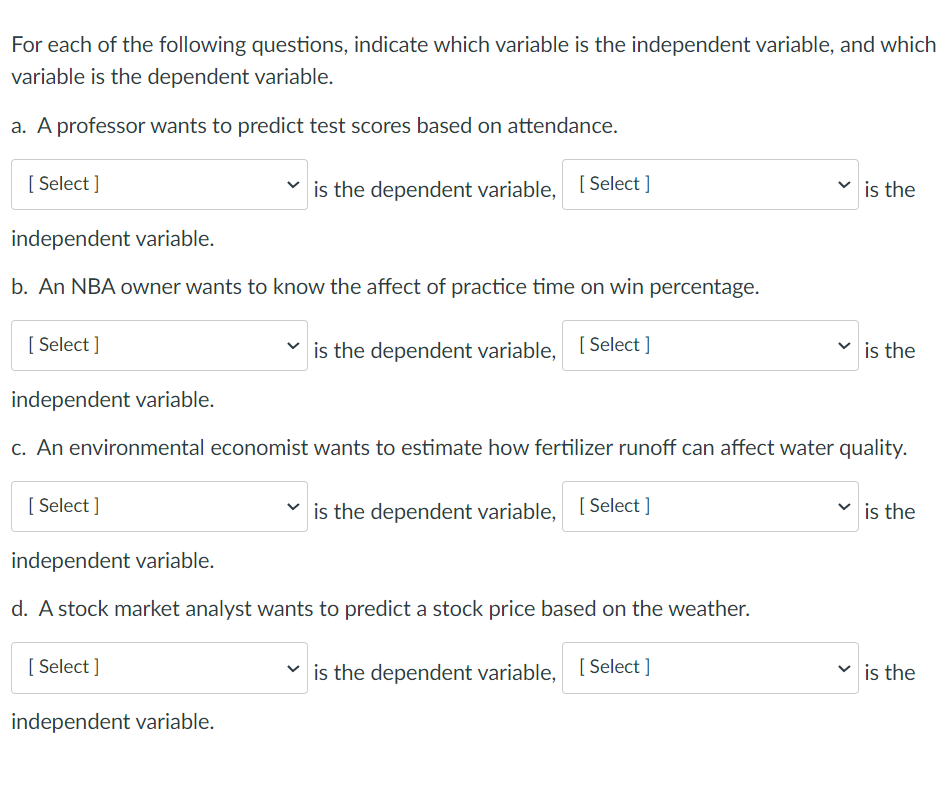Click the [ Select ] placeholder text in question d

point(63,666)
